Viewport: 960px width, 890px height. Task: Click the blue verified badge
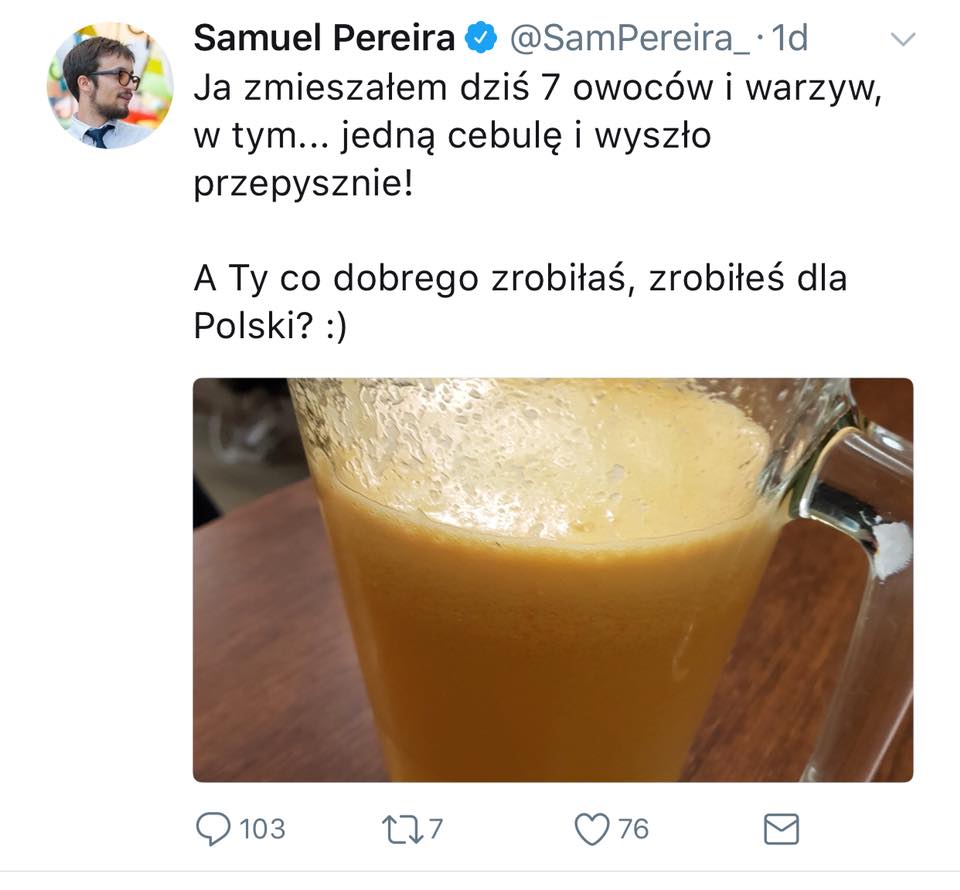[481, 38]
